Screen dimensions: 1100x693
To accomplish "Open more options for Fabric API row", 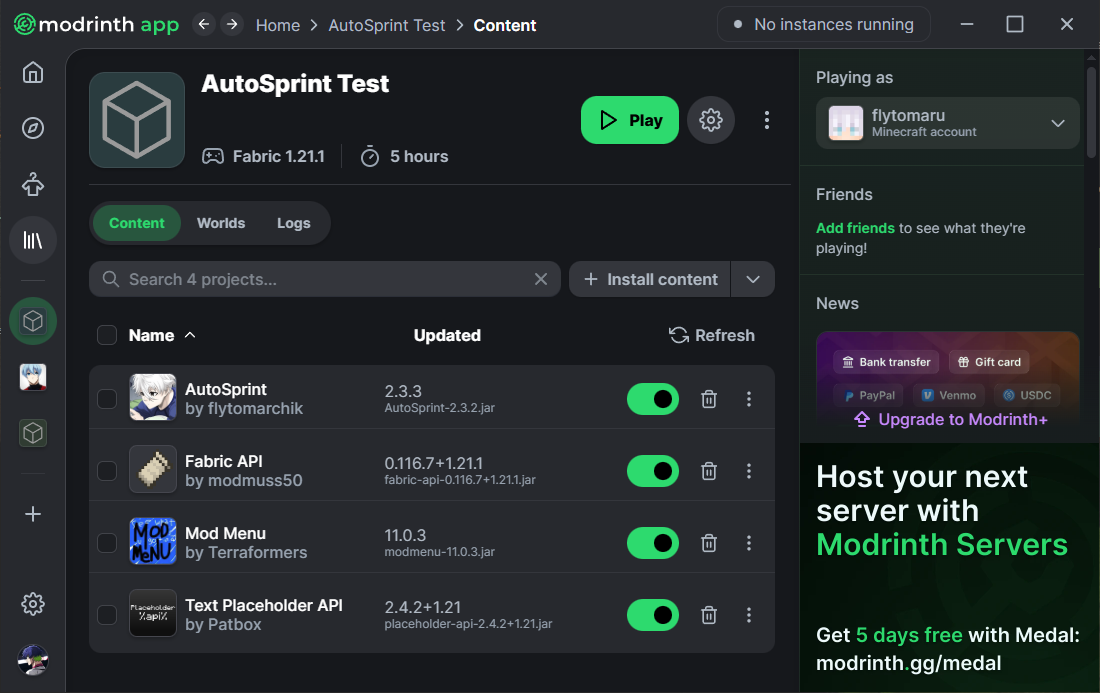I will (x=749, y=471).
